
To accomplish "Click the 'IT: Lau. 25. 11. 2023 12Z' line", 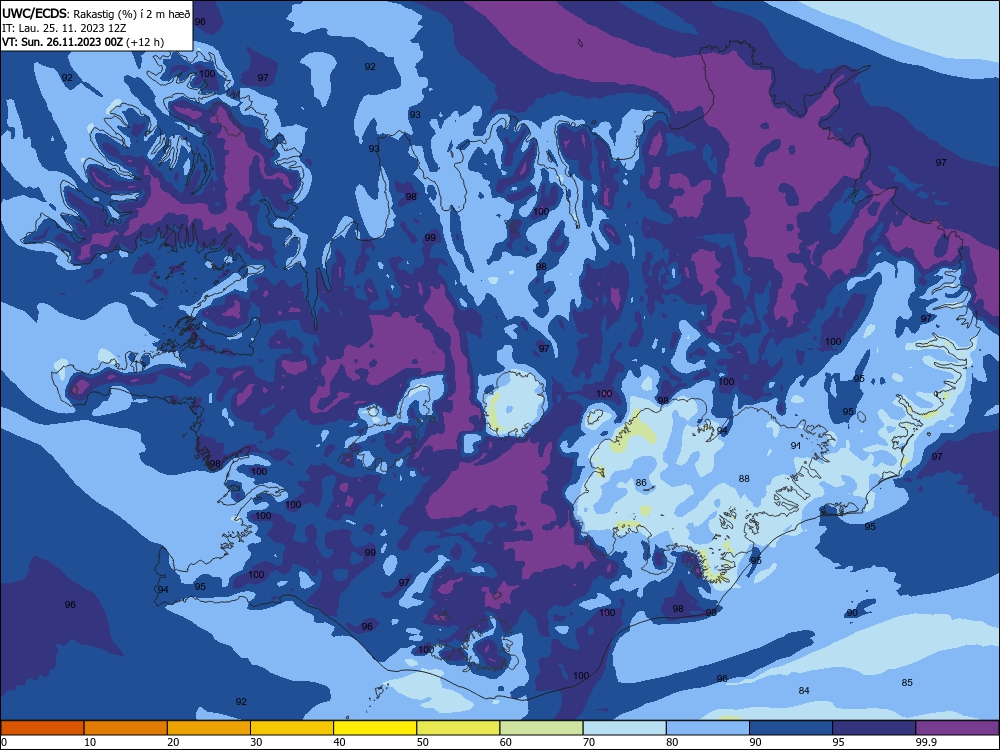I will coord(64,28).
